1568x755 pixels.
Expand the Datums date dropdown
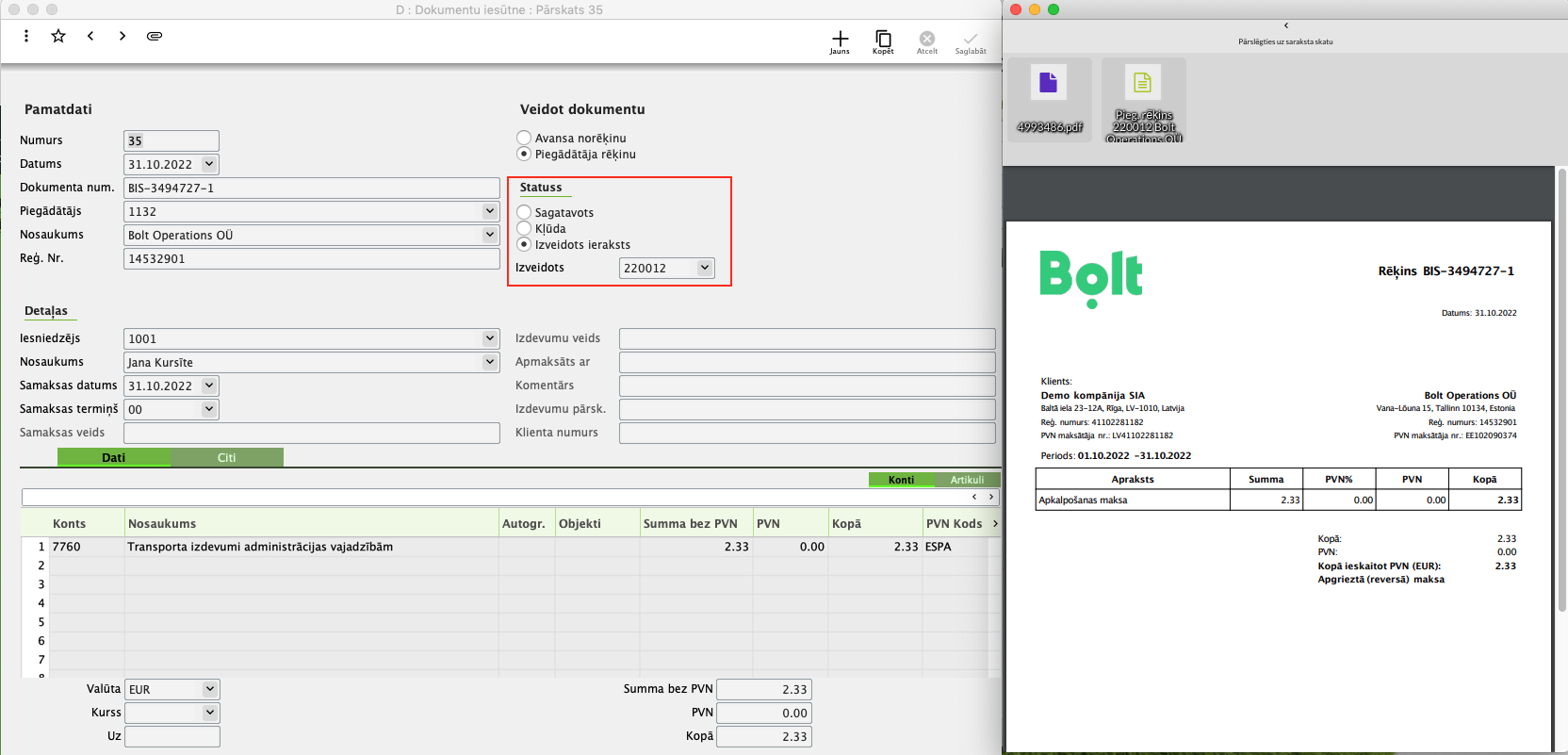[209, 164]
